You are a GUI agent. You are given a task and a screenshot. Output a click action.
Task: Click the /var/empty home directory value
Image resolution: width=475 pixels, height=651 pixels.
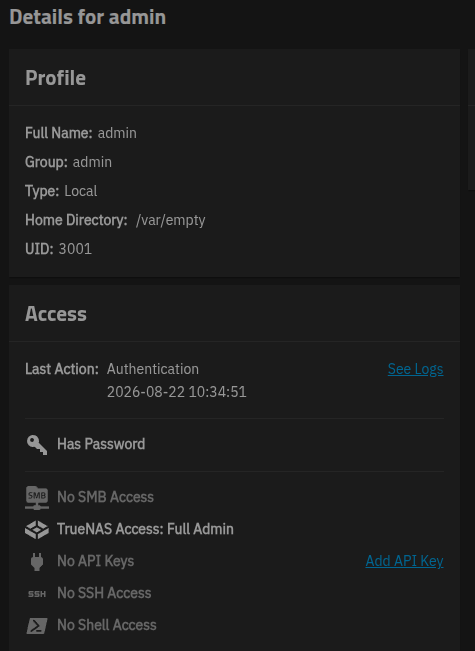point(171,220)
